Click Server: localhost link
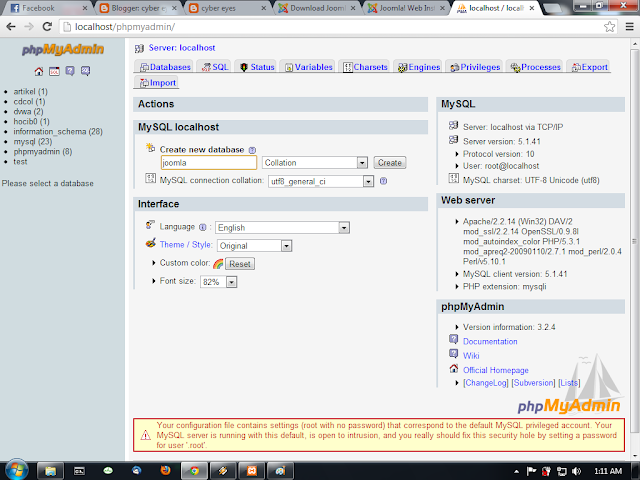 coord(182,48)
